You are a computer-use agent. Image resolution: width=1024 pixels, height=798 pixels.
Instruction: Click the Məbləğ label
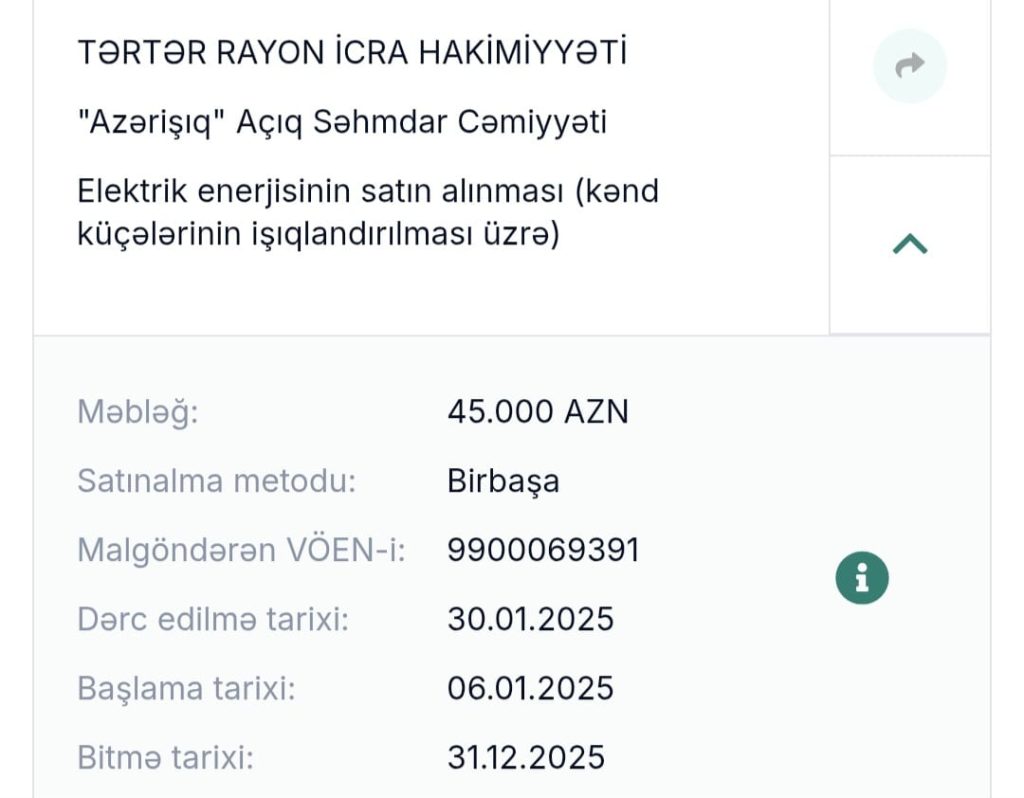tap(138, 412)
